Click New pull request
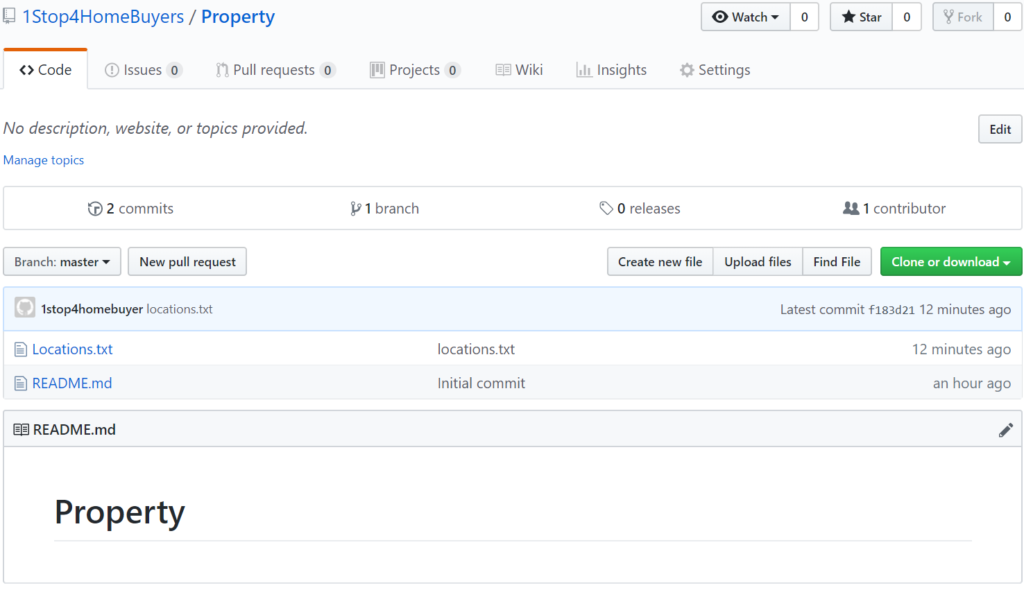Image resolution: width=1024 pixels, height=599 pixels. coord(187,262)
